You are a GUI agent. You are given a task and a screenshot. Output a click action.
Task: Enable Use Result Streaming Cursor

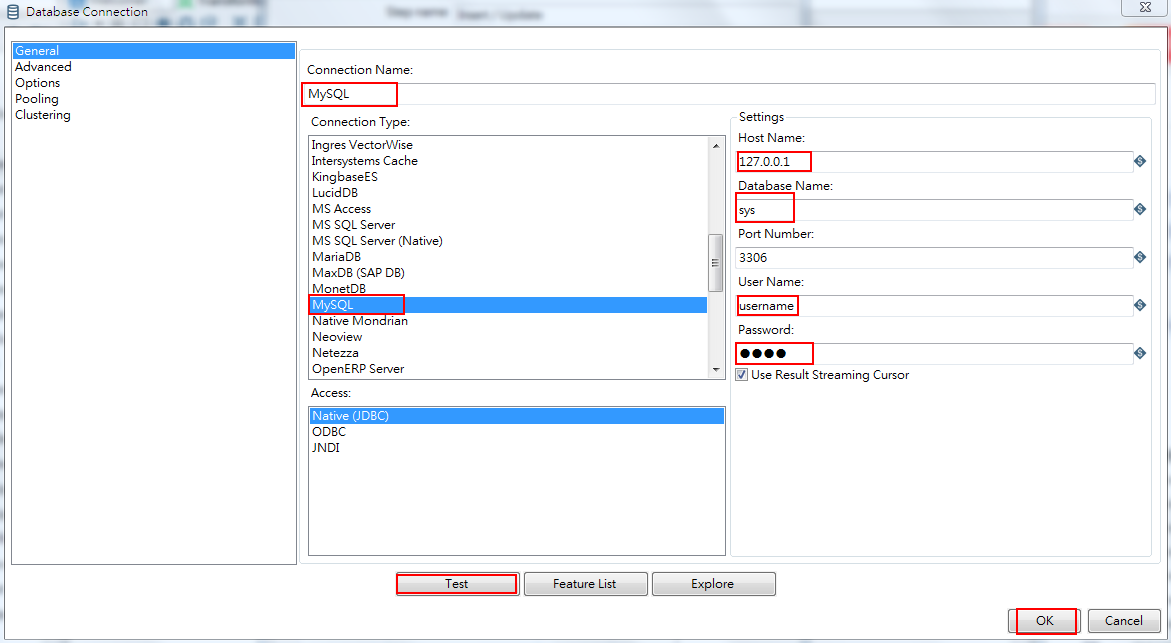coord(740,375)
